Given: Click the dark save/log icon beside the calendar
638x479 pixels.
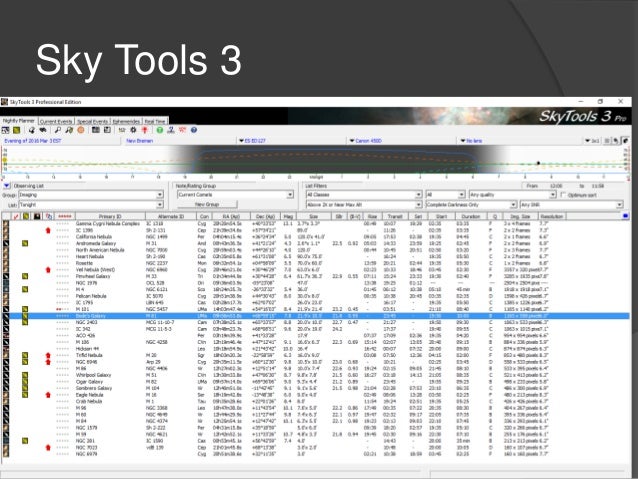Looking at the screenshot, I should (107, 130).
